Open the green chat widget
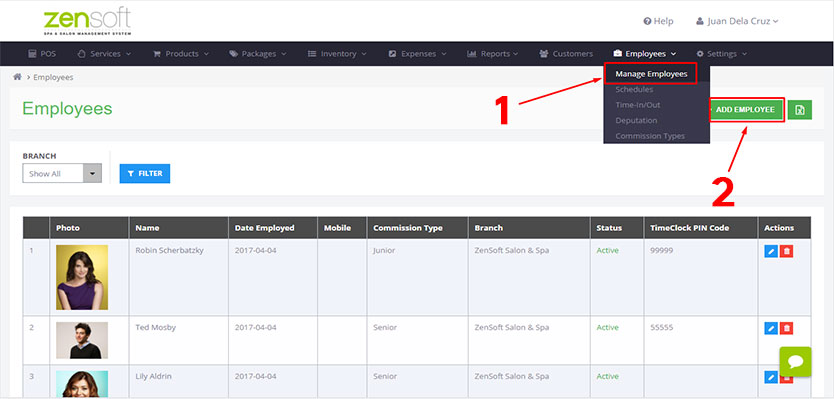The image size is (834, 399). click(795, 362)
